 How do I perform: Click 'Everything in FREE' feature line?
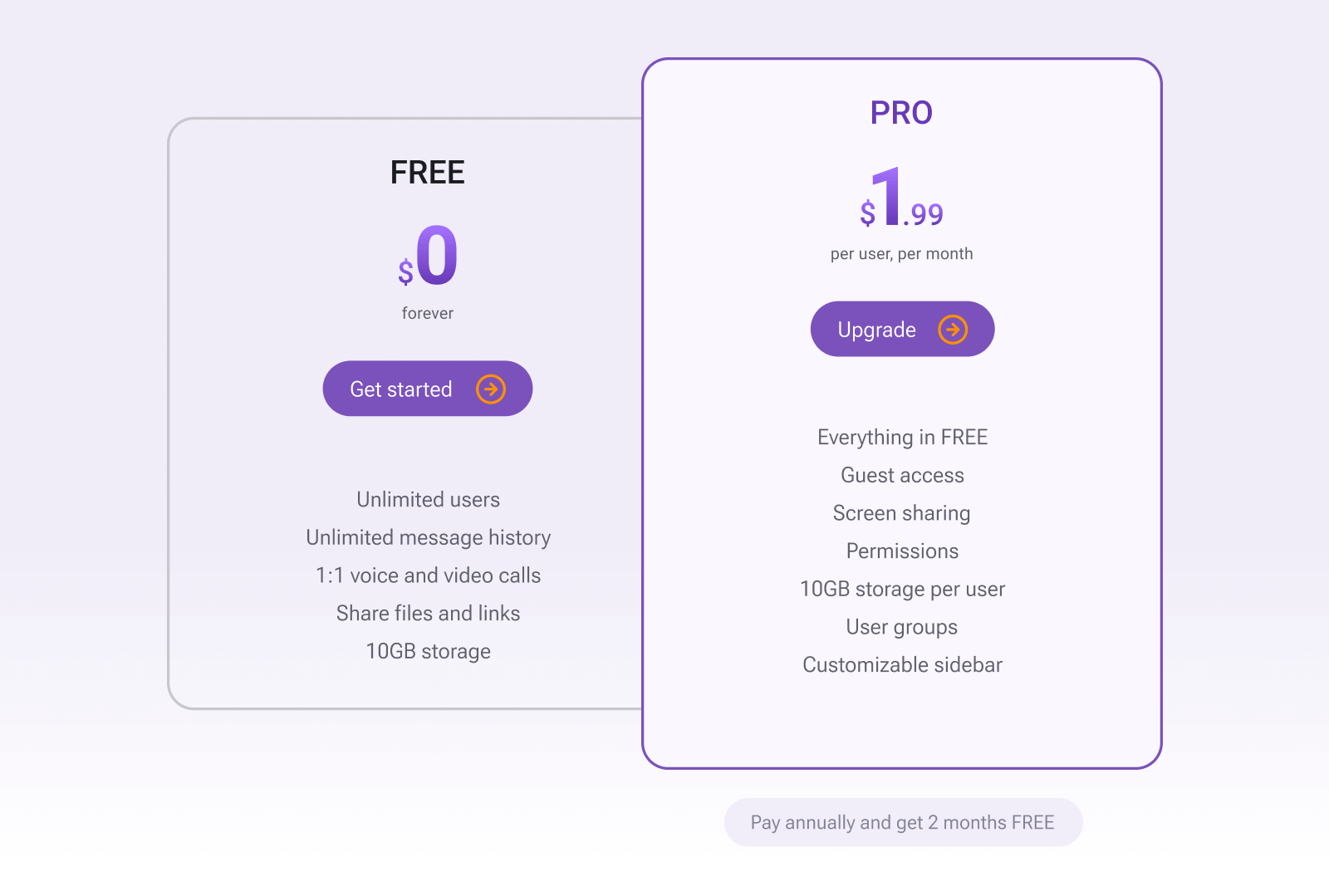pos(903,438)
